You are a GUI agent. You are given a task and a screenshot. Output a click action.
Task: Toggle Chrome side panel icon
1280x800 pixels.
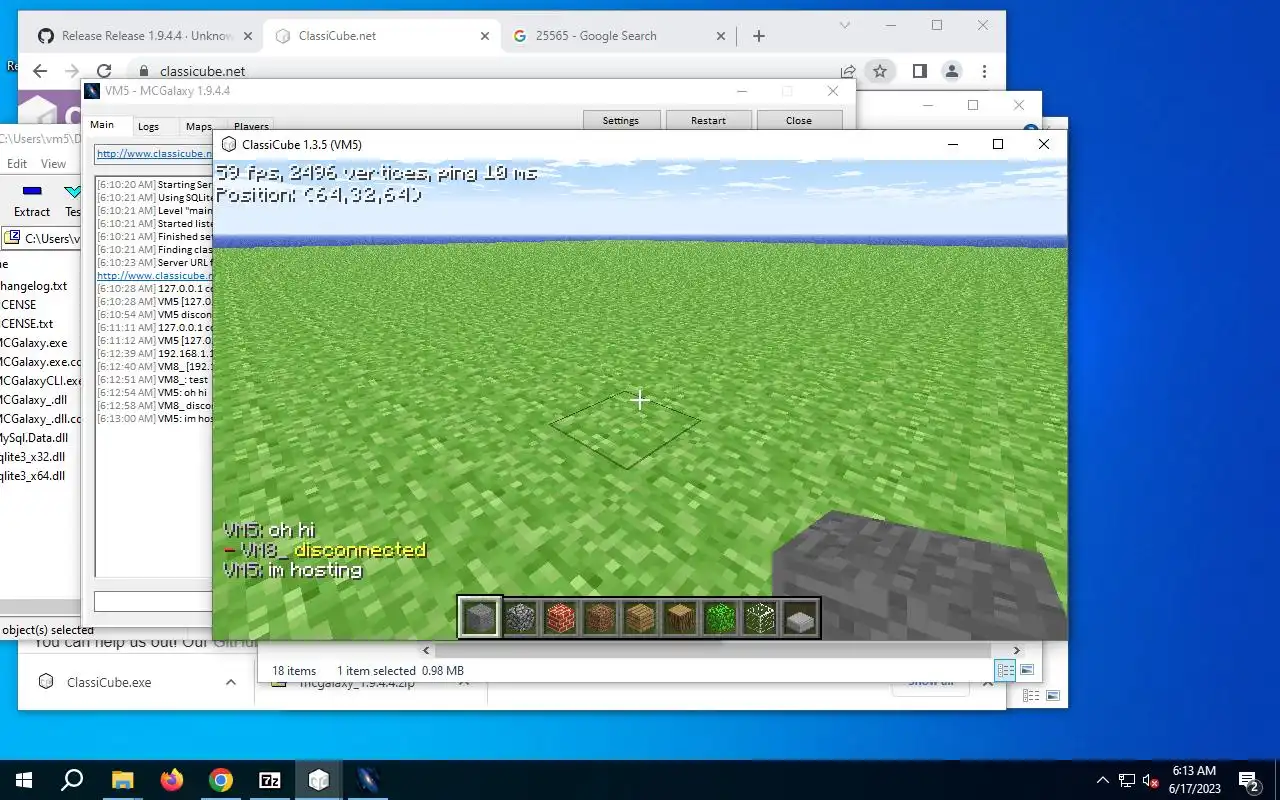click(920, 71)
